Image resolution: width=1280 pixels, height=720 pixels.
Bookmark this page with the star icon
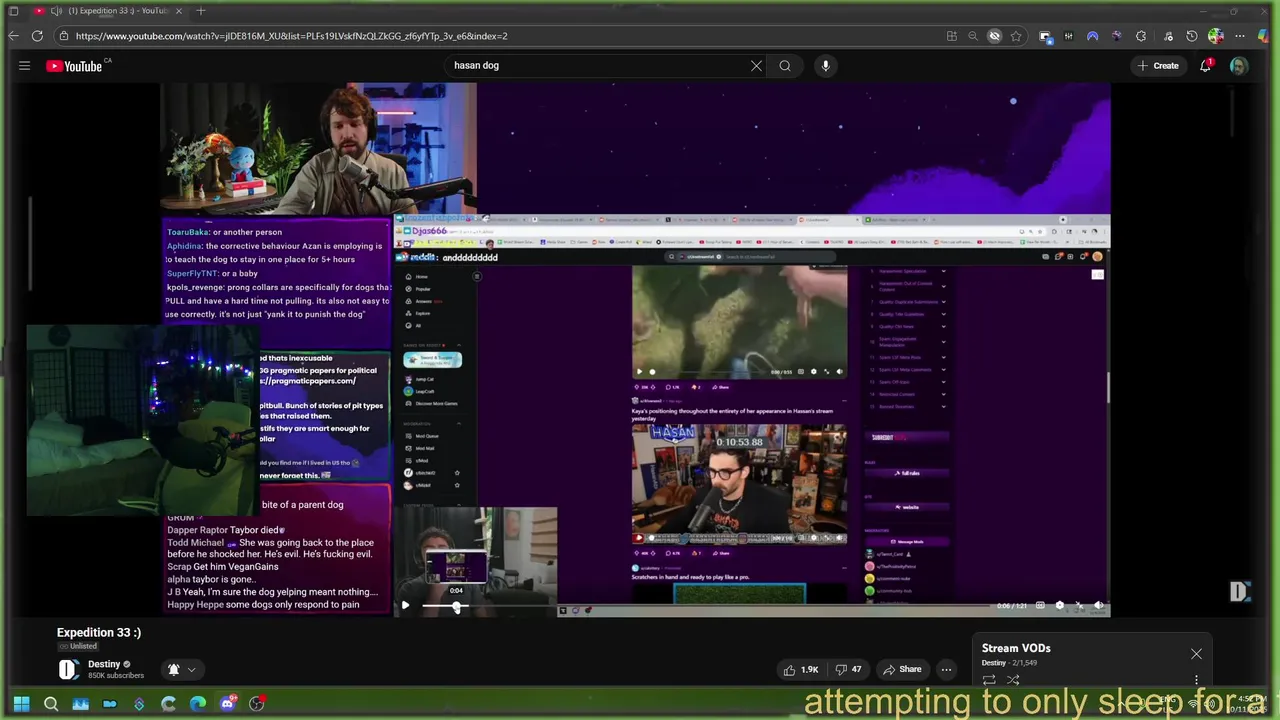(1016, 36)
